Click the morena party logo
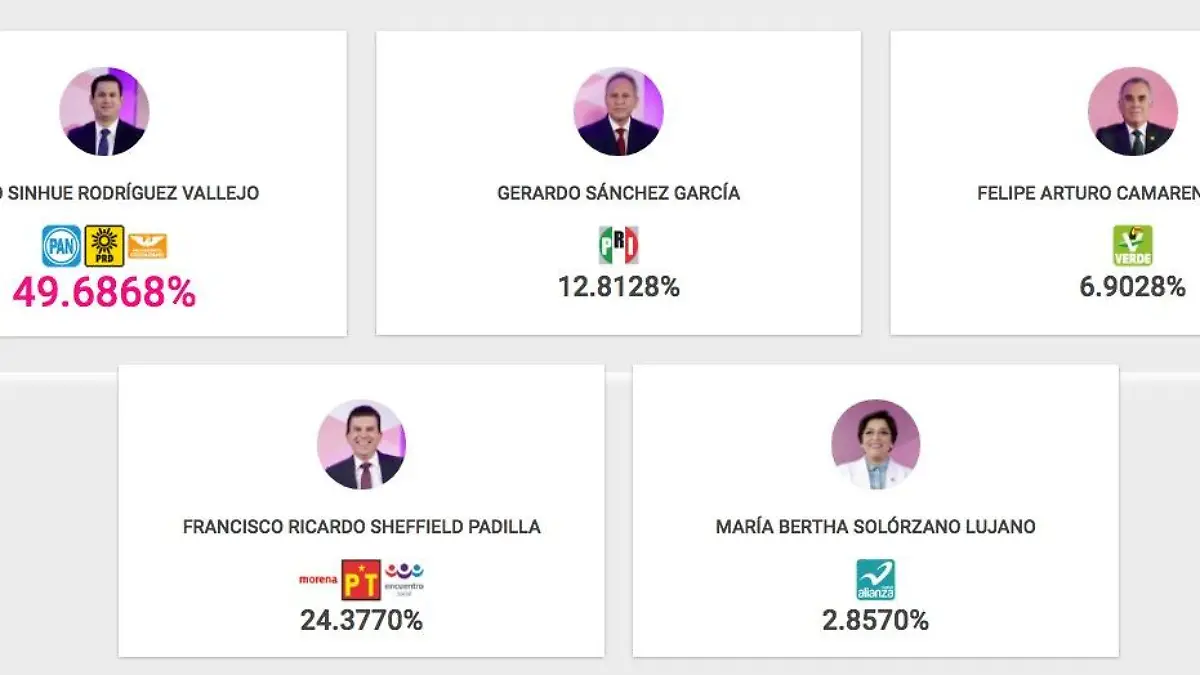This screenshot has height=675, width=1200. pos(318,579)
